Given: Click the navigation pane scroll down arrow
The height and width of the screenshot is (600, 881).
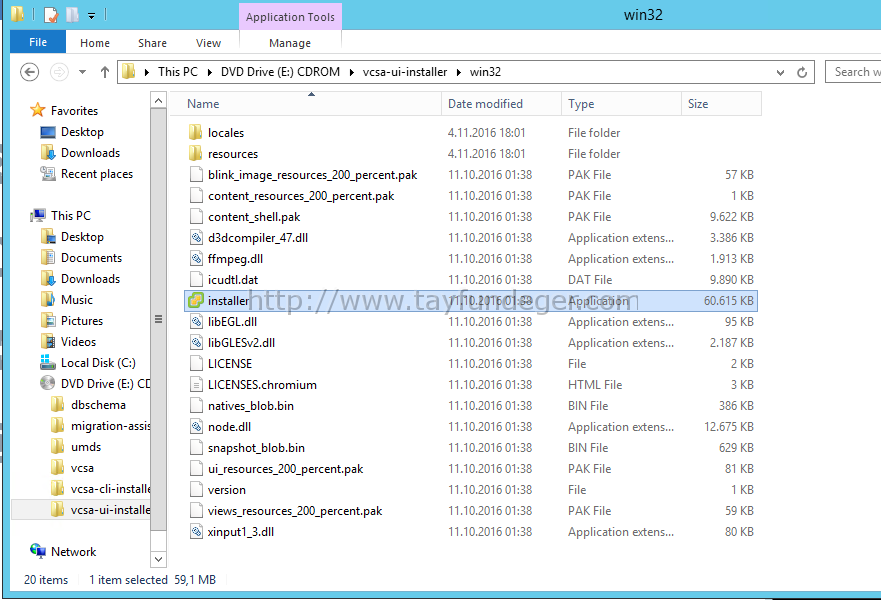Looking at the screenshot, I should click(158, 559).
